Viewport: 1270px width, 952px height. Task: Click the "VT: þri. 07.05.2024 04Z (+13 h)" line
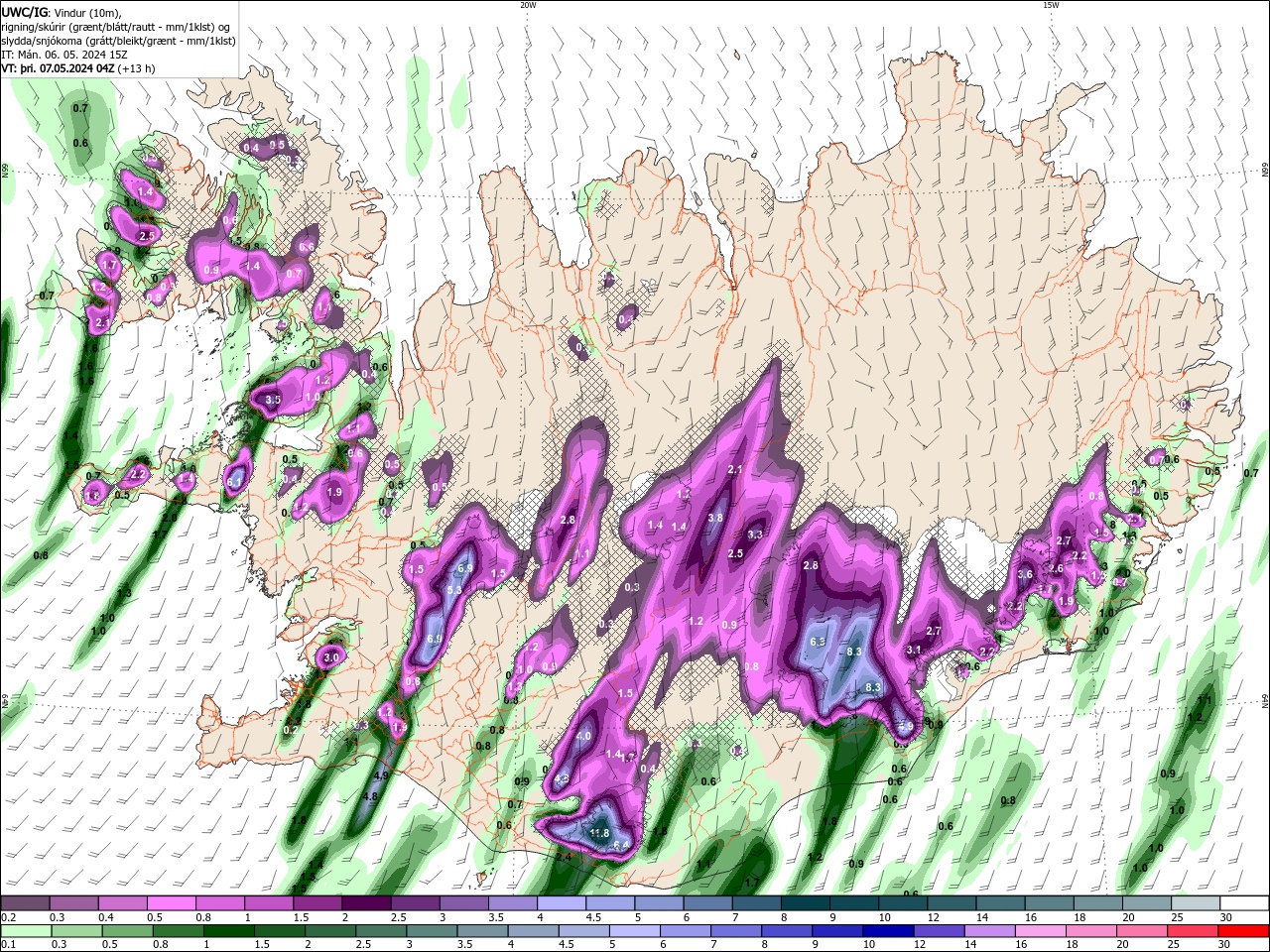click(x=78, y=68)
